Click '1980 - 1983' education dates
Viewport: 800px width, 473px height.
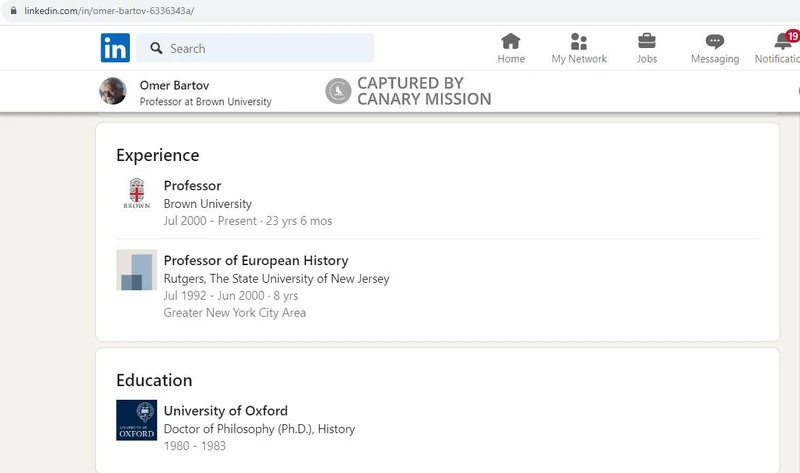(195, 446)
